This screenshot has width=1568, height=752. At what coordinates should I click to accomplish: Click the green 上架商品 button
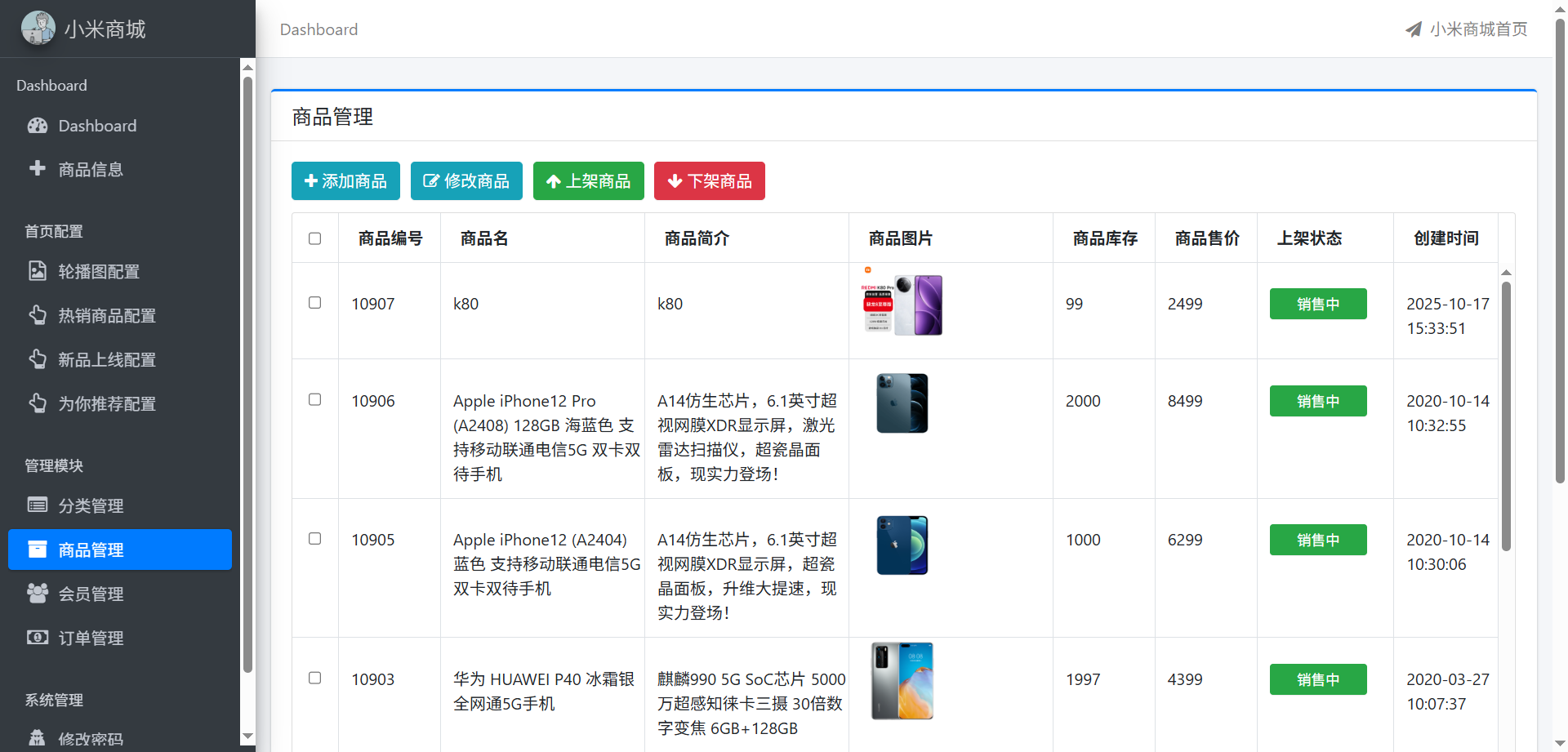tap(588, 180)
